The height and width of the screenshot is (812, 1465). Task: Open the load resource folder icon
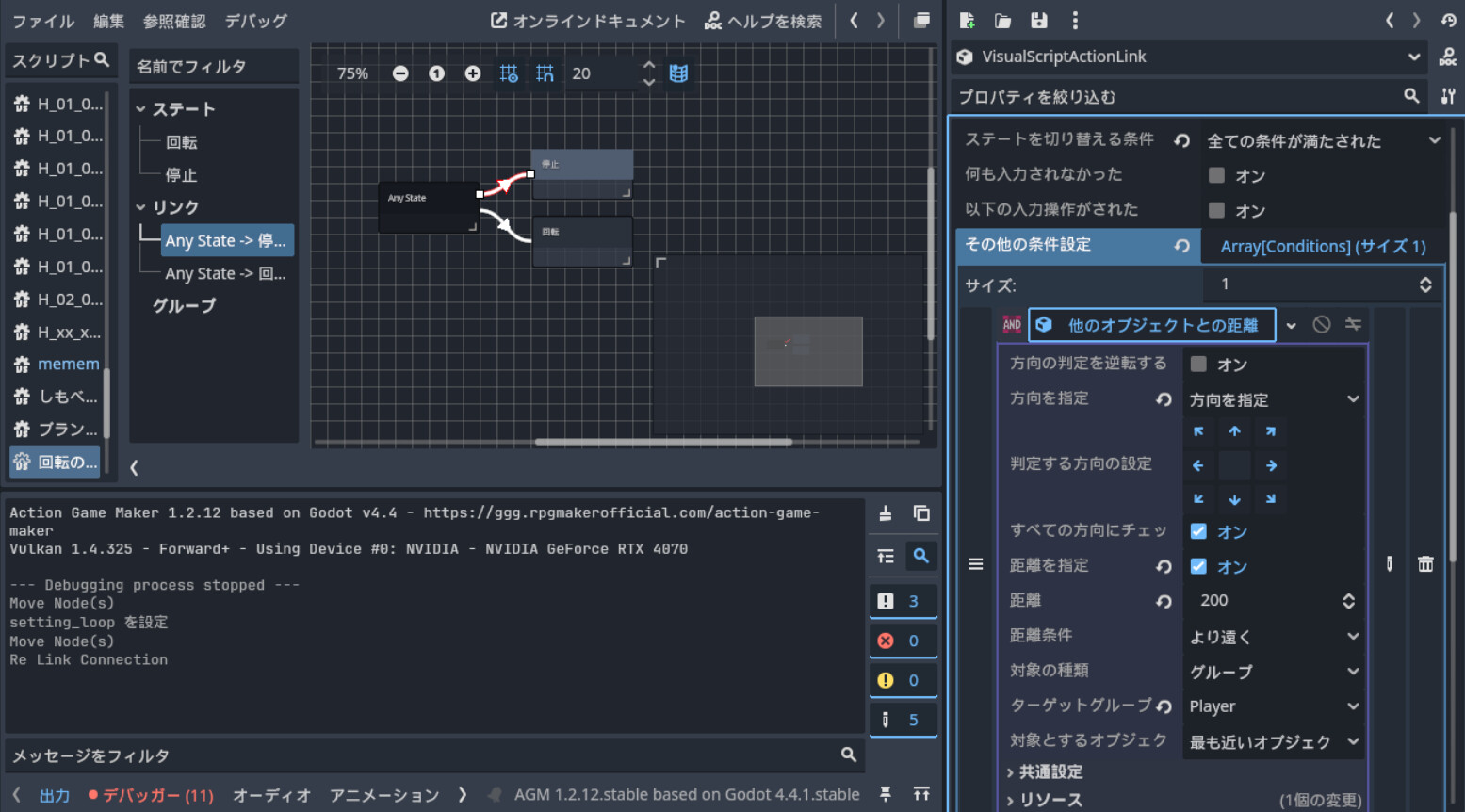pos(1002,20)
